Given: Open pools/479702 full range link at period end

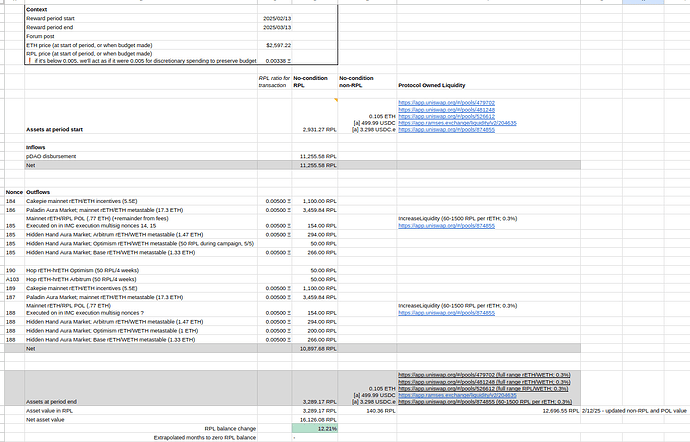Looking at the screenshot, I should point(484,375).
